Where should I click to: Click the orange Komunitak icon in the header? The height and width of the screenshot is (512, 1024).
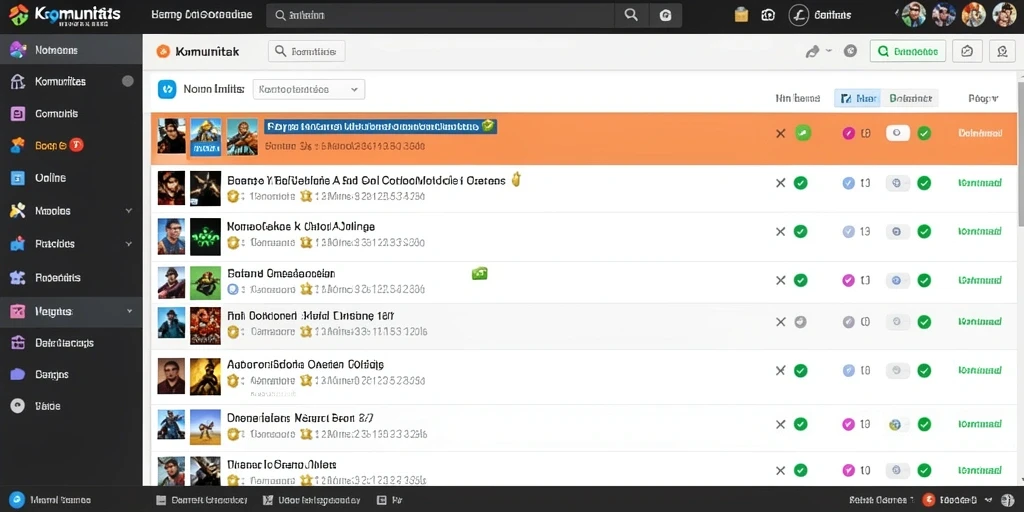[163, 51]
